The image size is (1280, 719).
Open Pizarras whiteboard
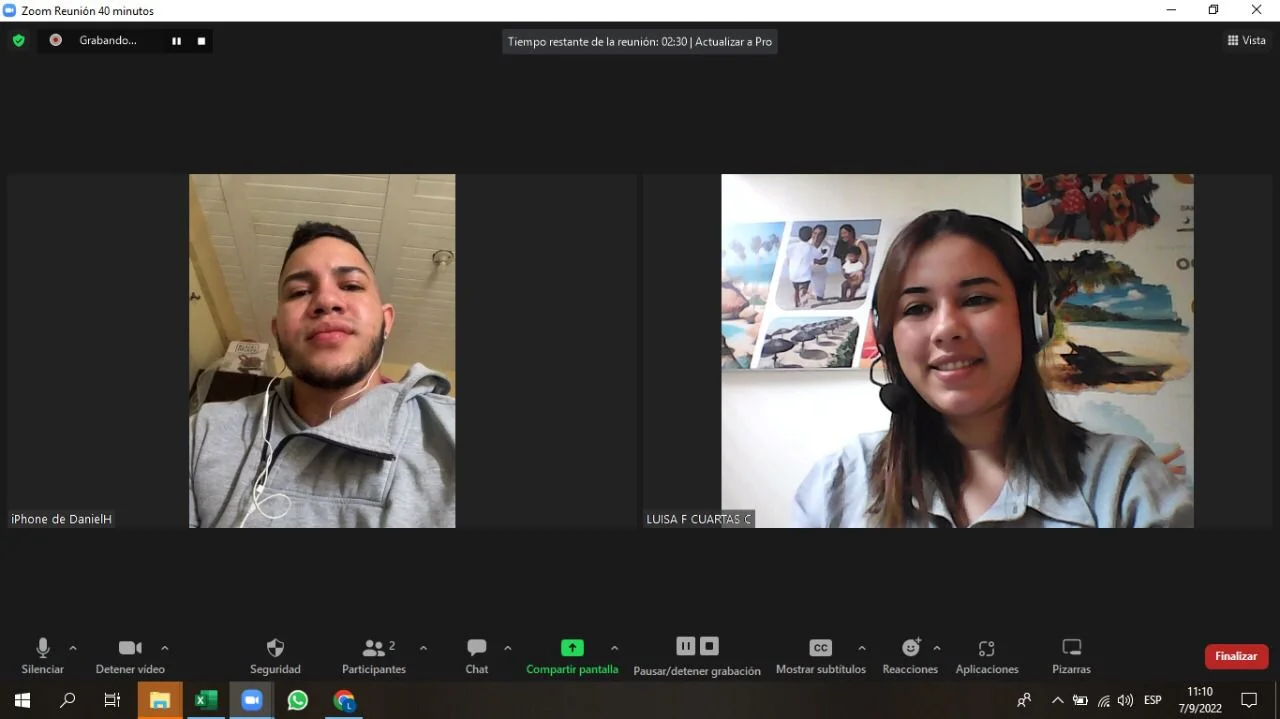[1071, 655]
